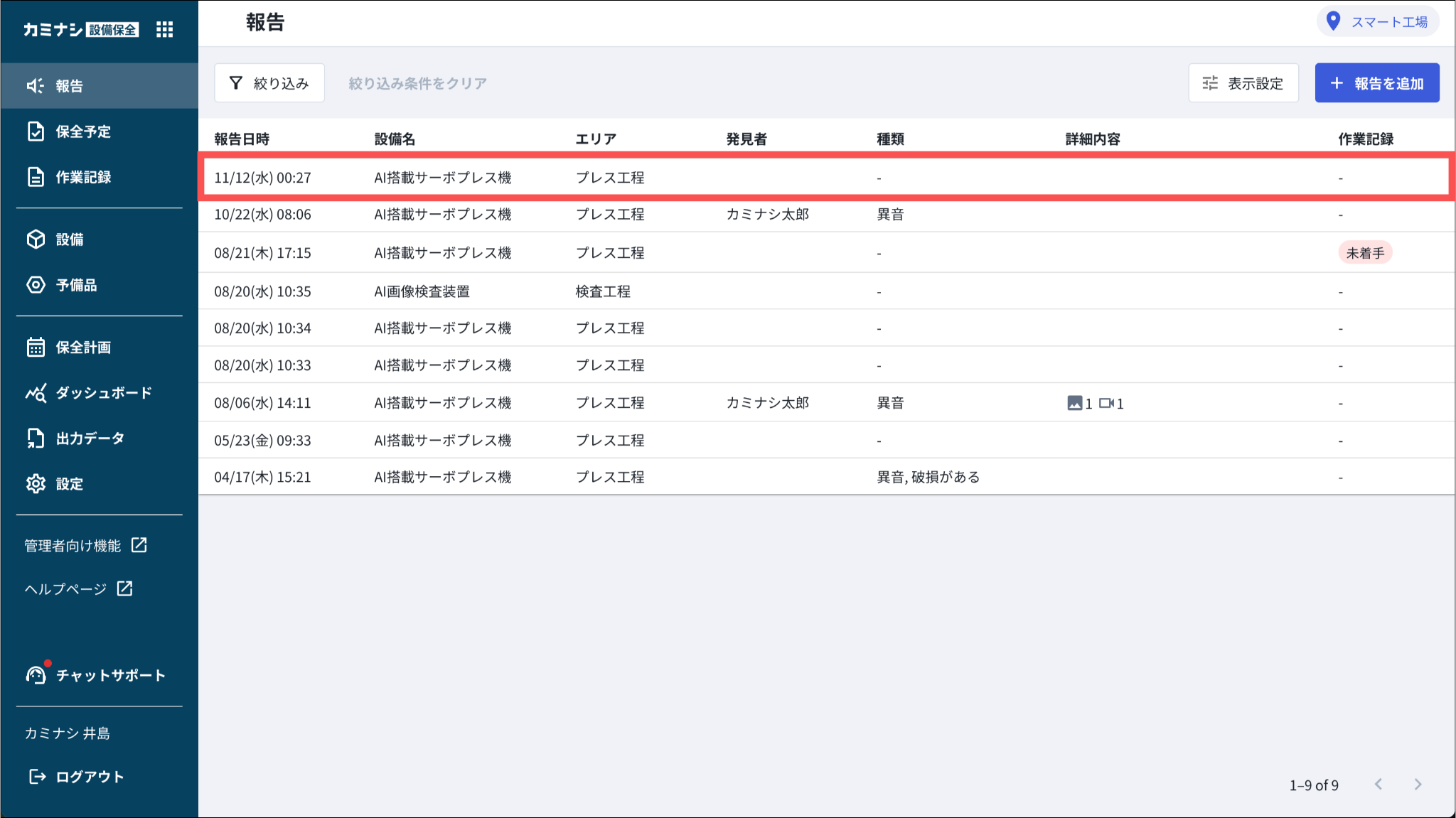1456x818 pixels.
Task: Click 絞り込み条件をクリア link
Action: point(417,83)
